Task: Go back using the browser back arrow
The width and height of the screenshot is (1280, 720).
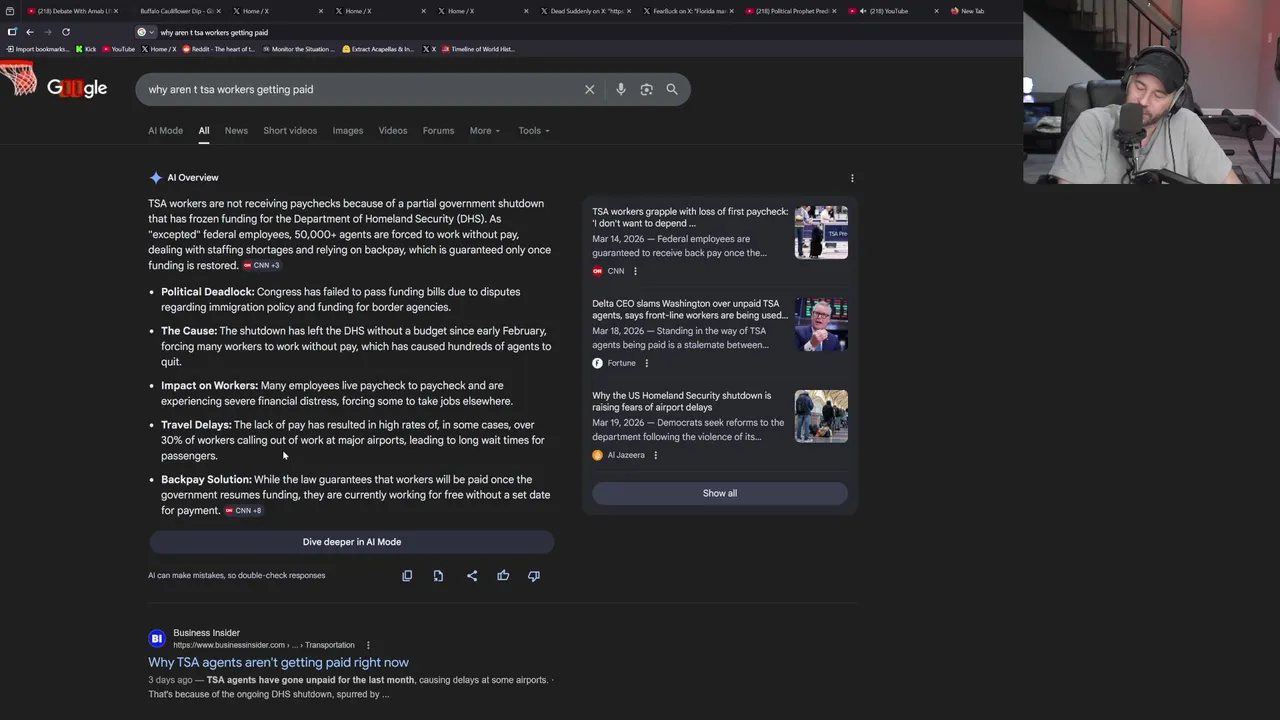Action: coord(30,32)
